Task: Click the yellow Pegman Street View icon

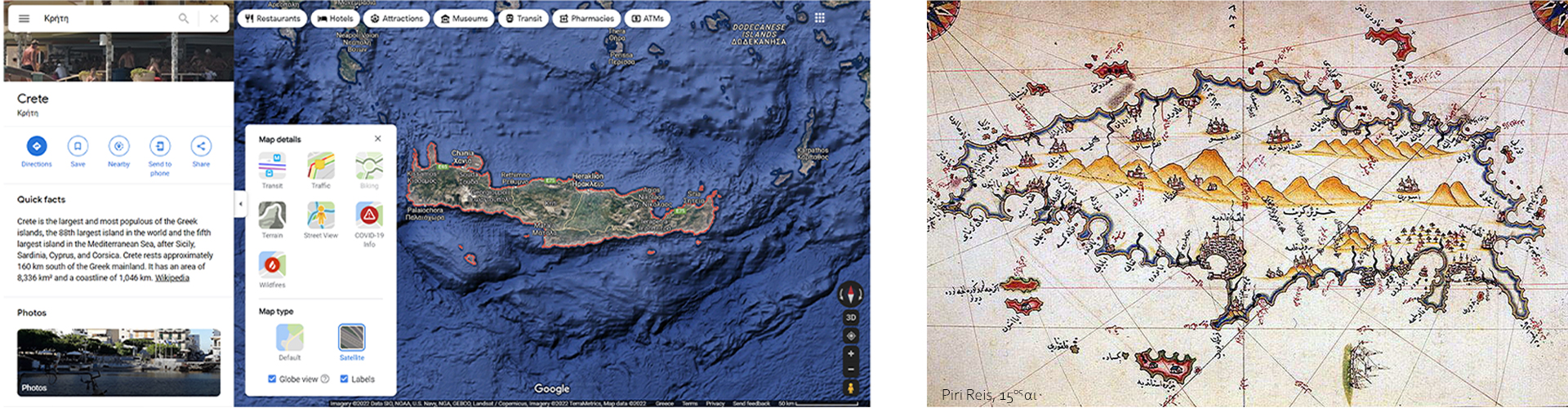Action: tap(851, 388)
